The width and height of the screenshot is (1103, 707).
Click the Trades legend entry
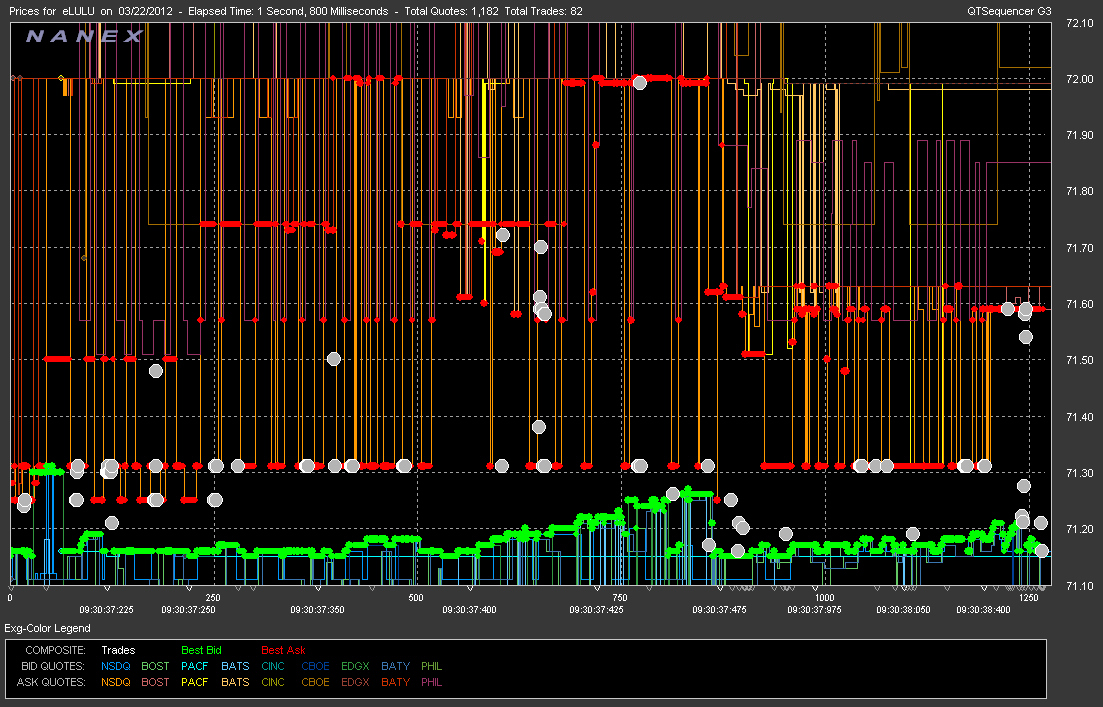[x=118, y=650]
